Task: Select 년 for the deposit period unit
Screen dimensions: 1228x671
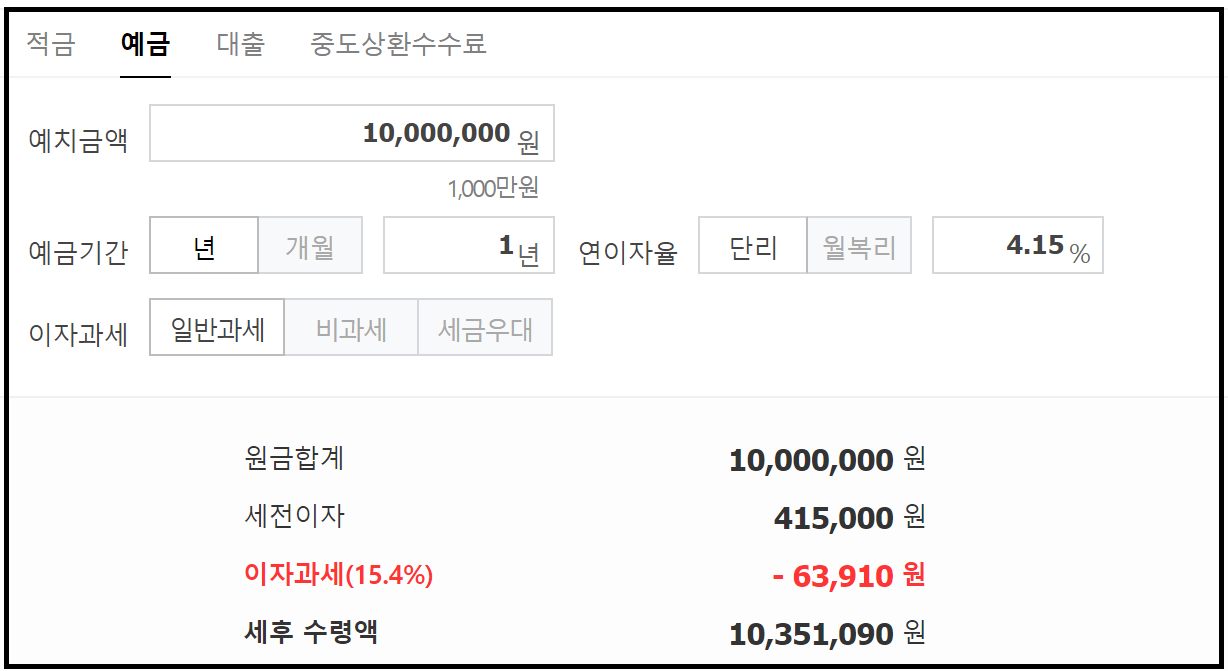Action: click(x=203, y=245)
